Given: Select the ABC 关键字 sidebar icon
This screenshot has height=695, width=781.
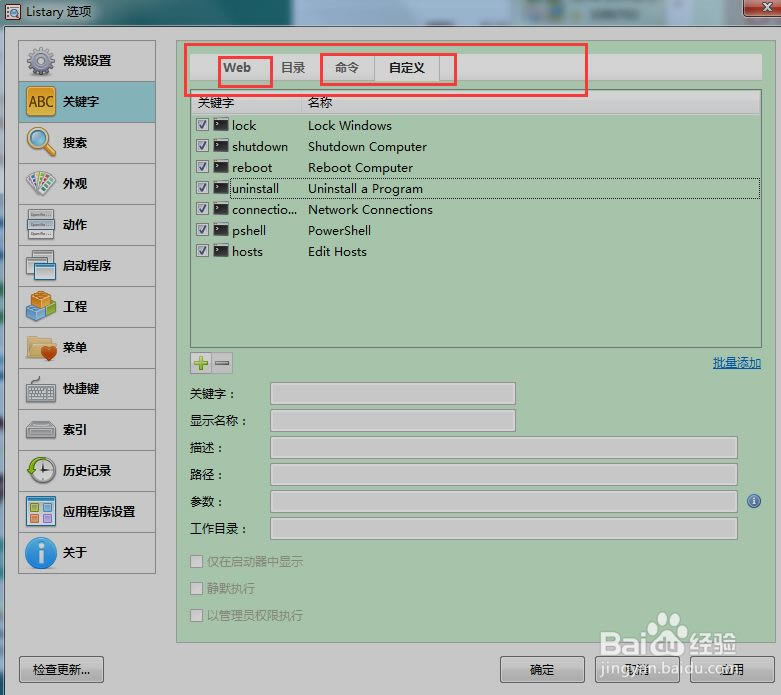Looking at the screenshot, I should (x=41, y=102).
